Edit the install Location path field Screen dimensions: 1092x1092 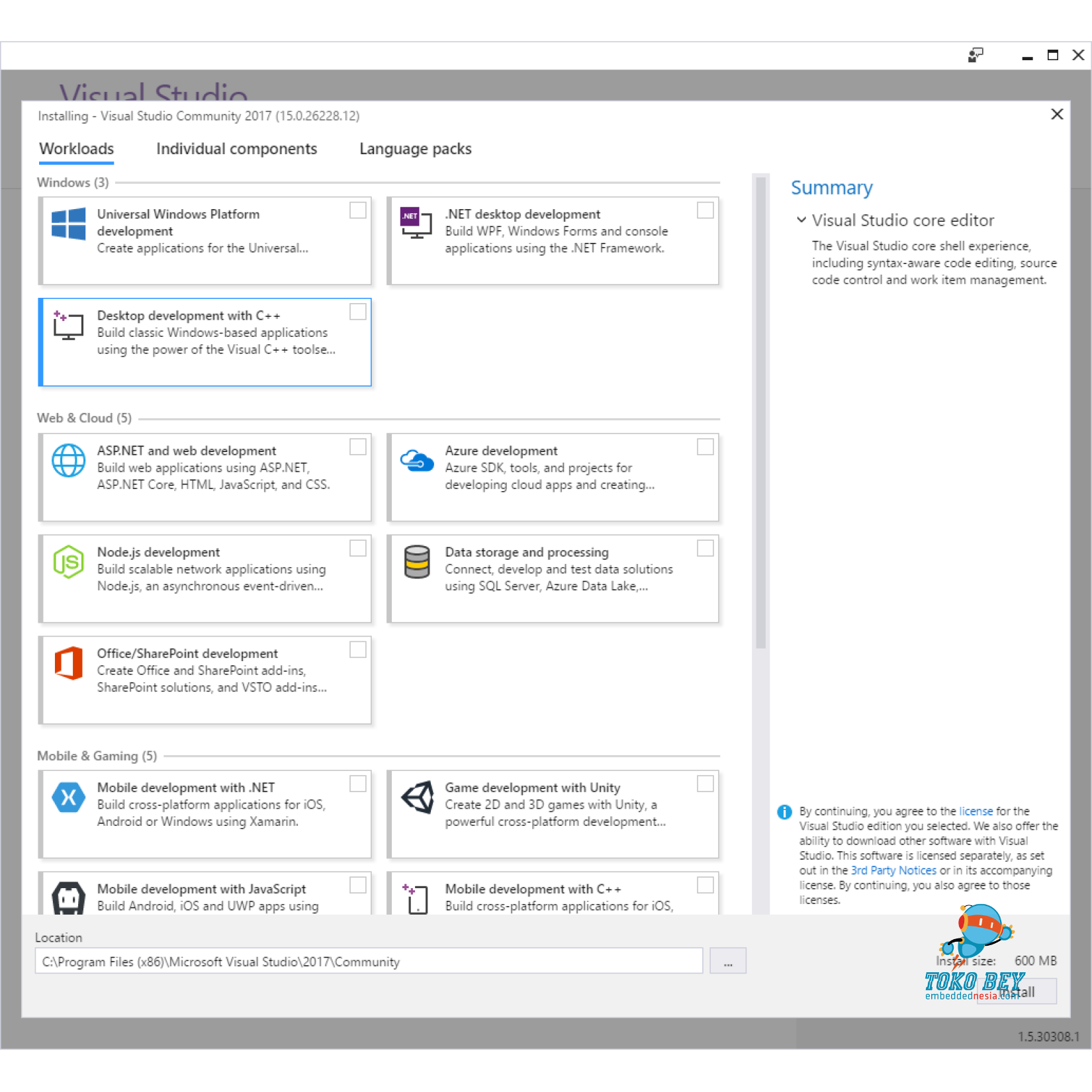(369, 961)
